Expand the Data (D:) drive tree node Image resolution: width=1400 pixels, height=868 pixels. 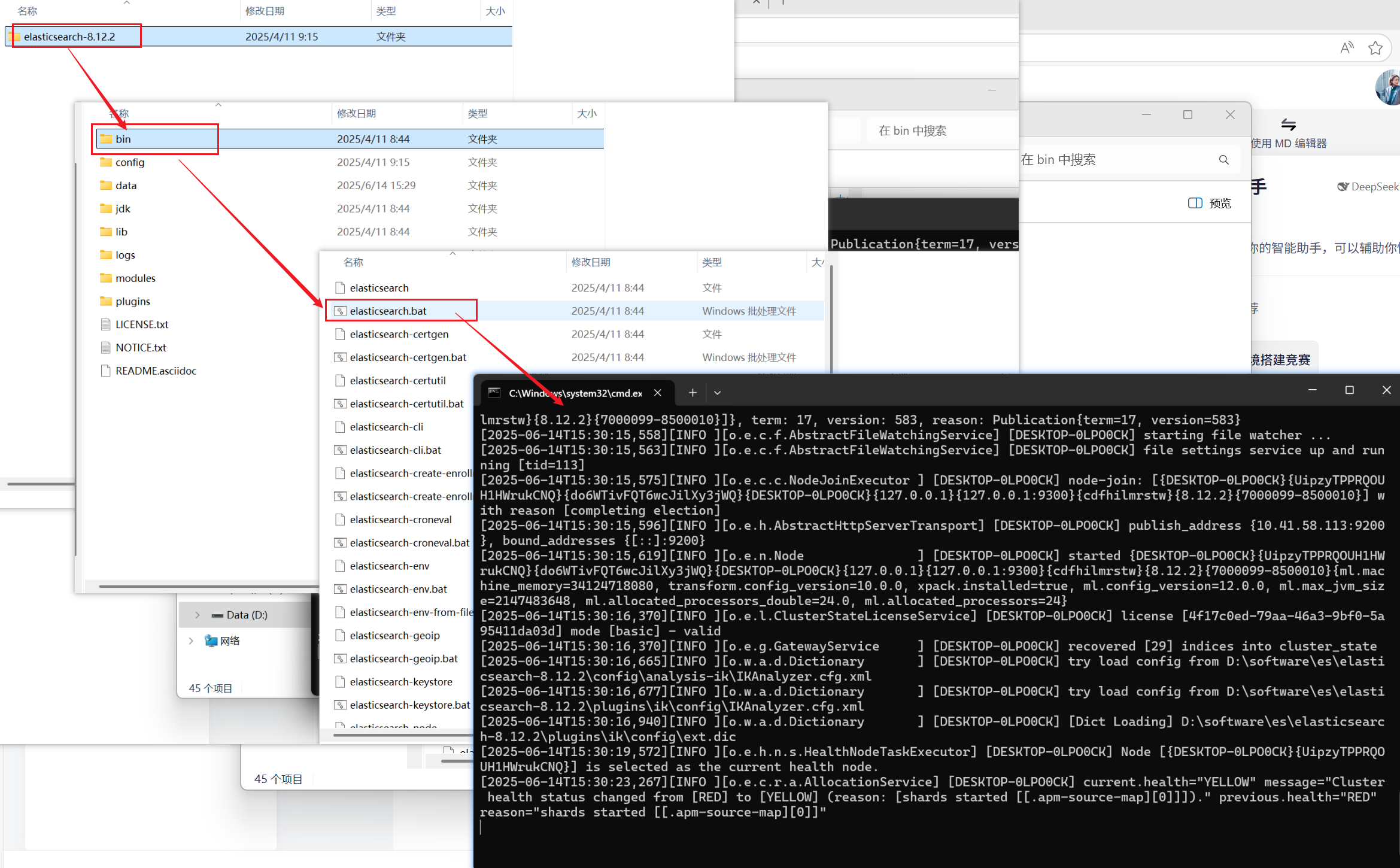[x=198, y=615]
